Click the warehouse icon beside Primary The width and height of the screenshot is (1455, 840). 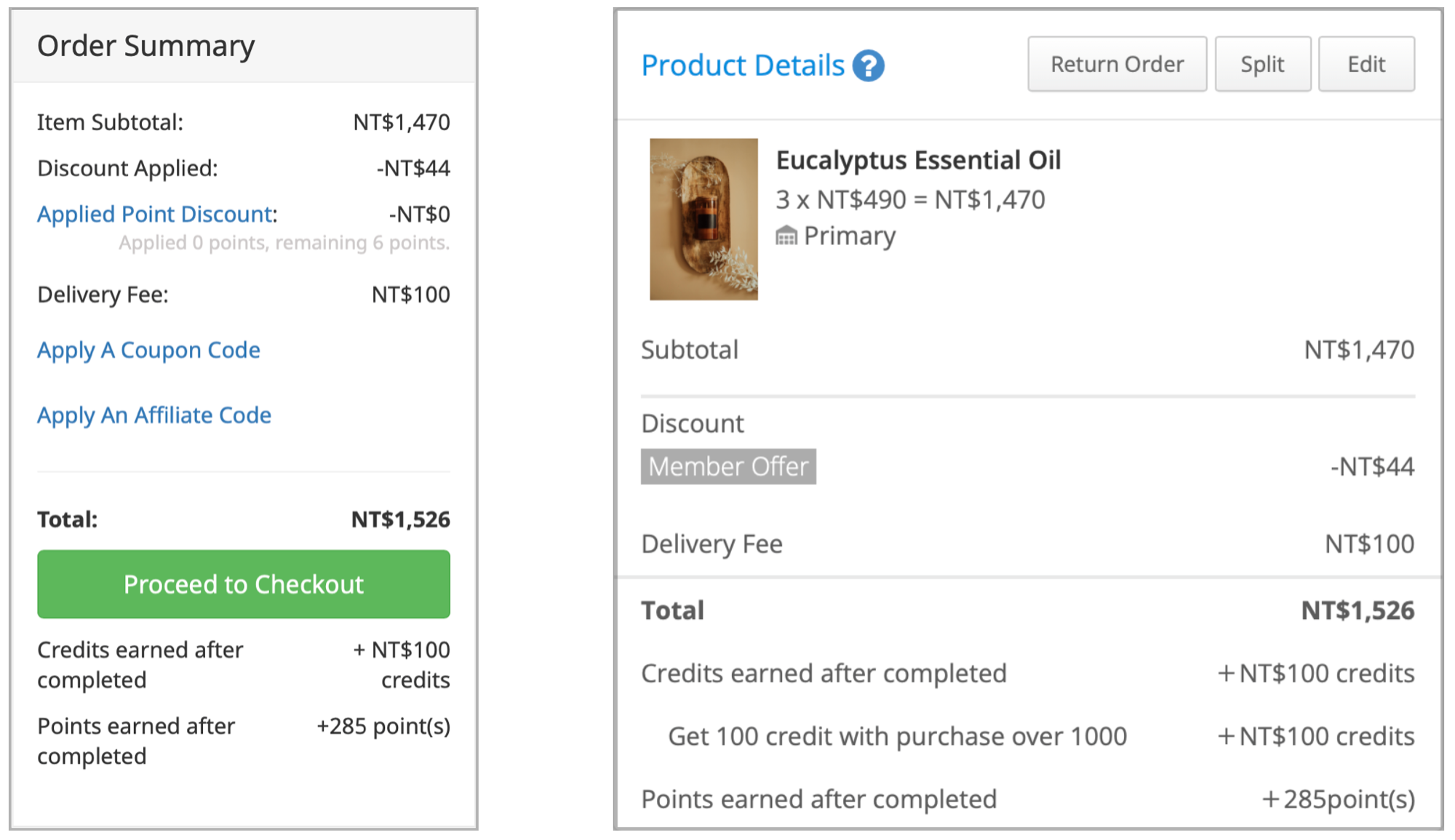(786, 236)
